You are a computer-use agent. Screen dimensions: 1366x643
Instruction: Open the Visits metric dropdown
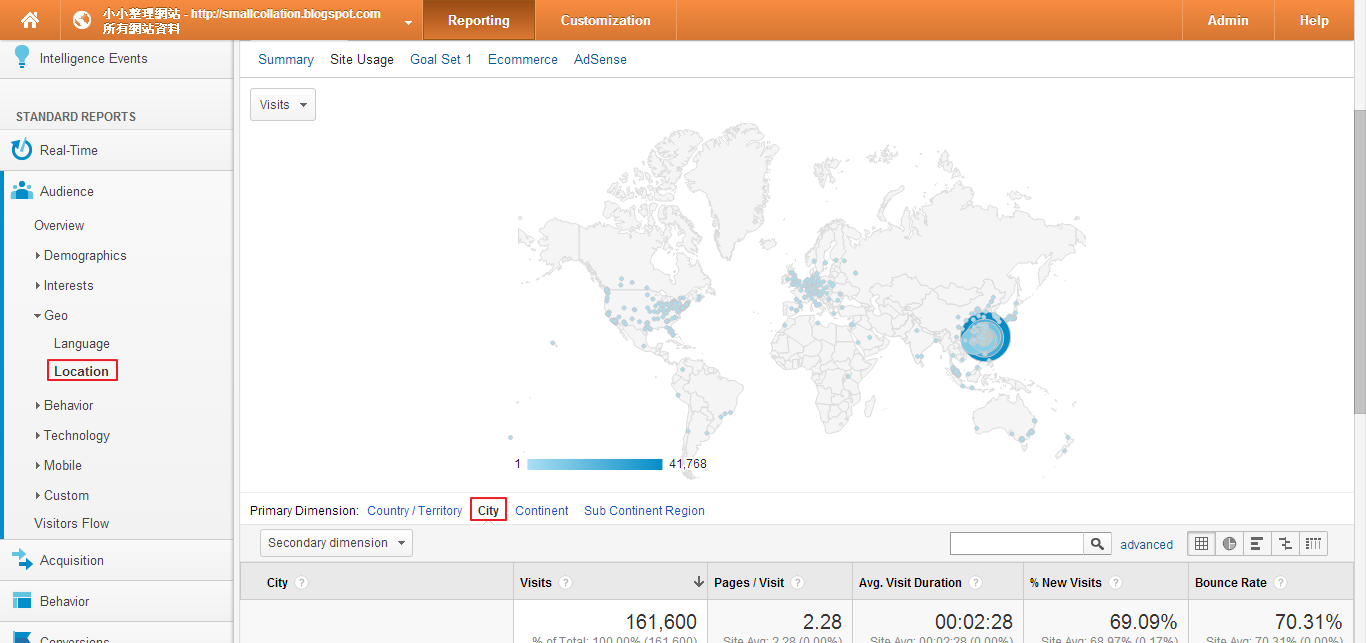(x=282, y=104)
